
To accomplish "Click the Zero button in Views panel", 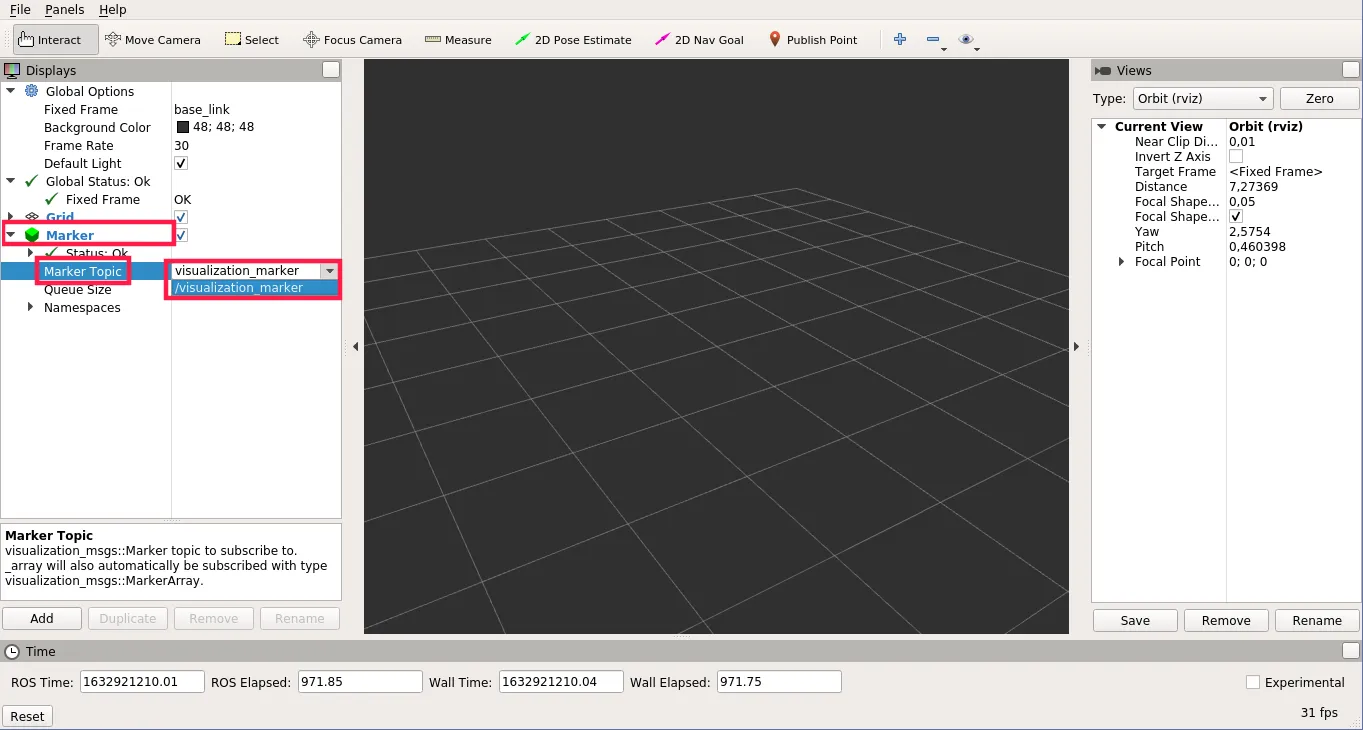I will [x=1319, y=98].
